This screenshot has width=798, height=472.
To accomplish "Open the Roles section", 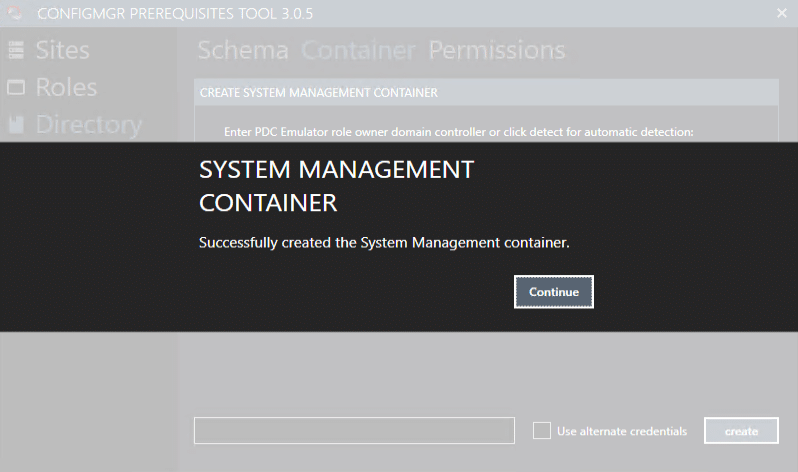I will [x=66, y=87].
